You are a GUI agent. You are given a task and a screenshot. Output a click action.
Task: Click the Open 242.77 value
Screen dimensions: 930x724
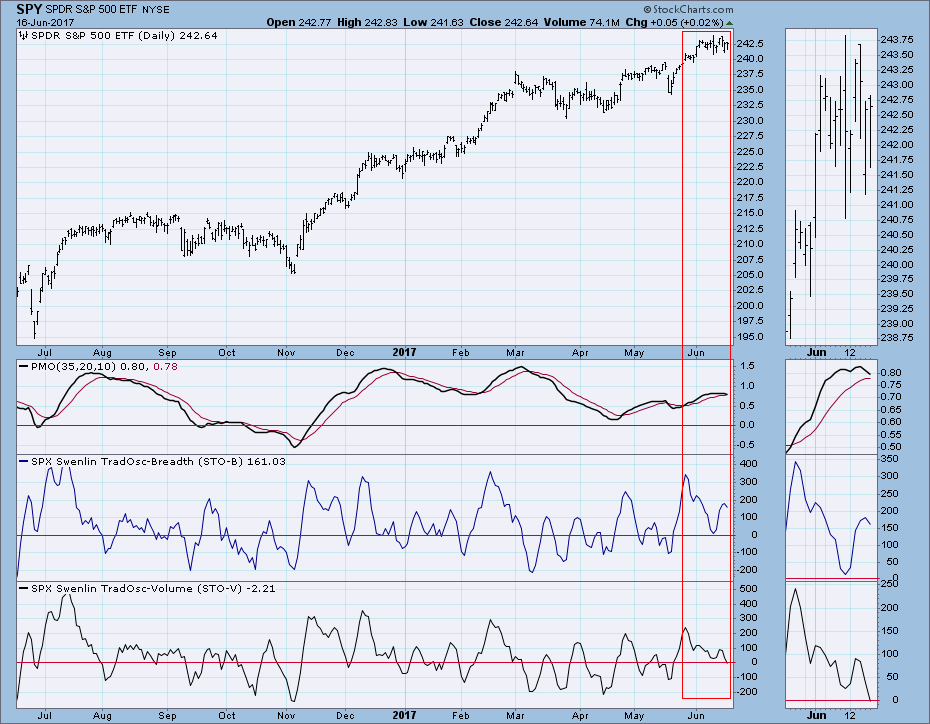point(298,23)
